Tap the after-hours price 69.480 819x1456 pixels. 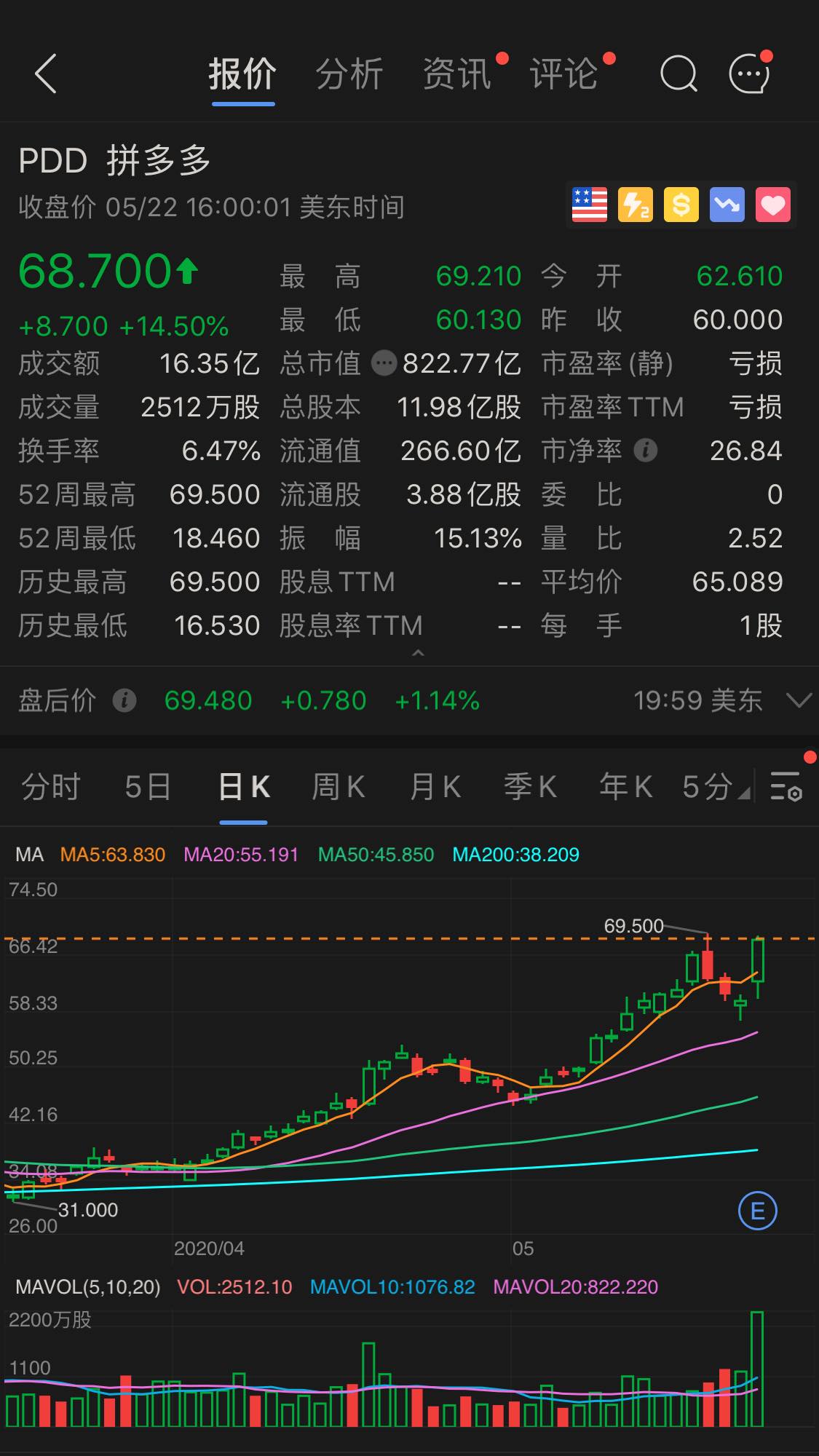(x=208, y=700)
